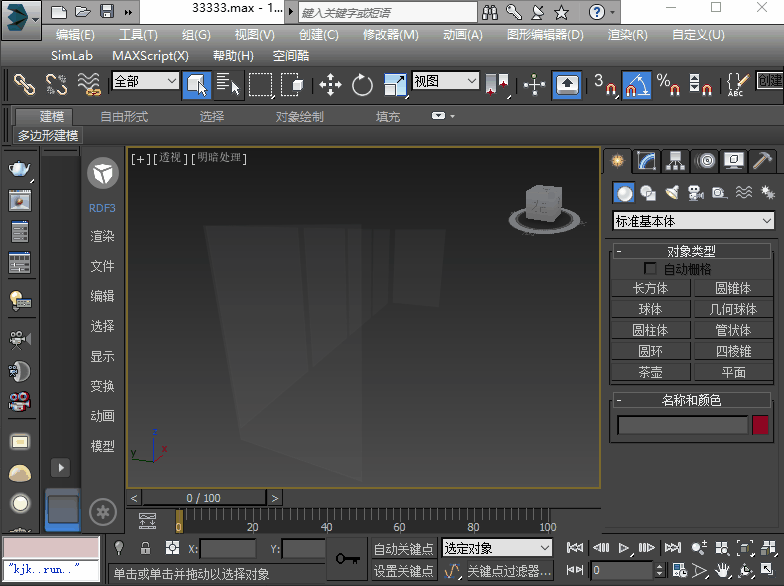Screen dimensions: 784x586
Task: Switch to the 自由形式 ribbon tab
Action: 124,116
